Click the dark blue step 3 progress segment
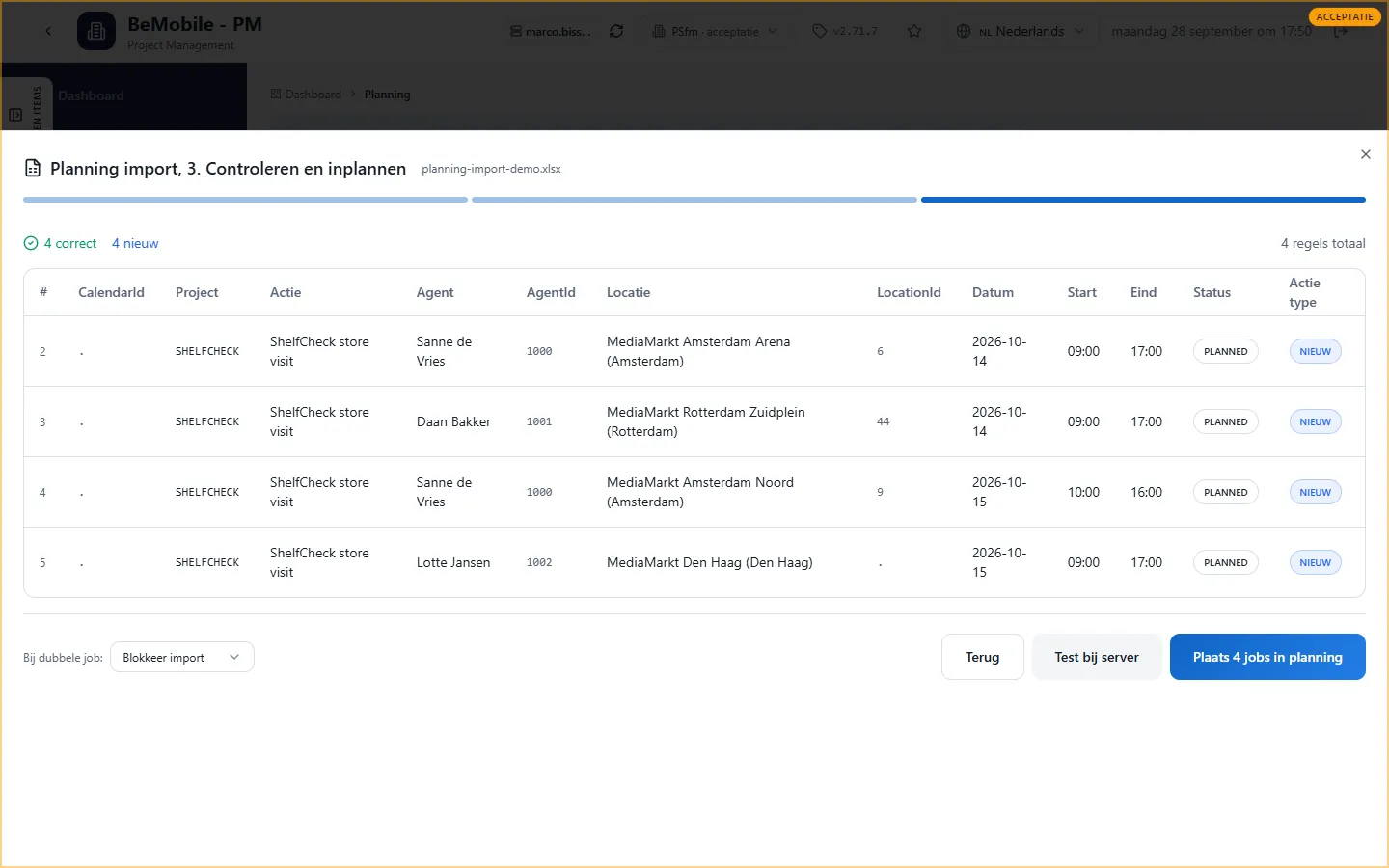Image resolution: width=1389 pixels, height=868 pixels. [x=1143, y=200]
